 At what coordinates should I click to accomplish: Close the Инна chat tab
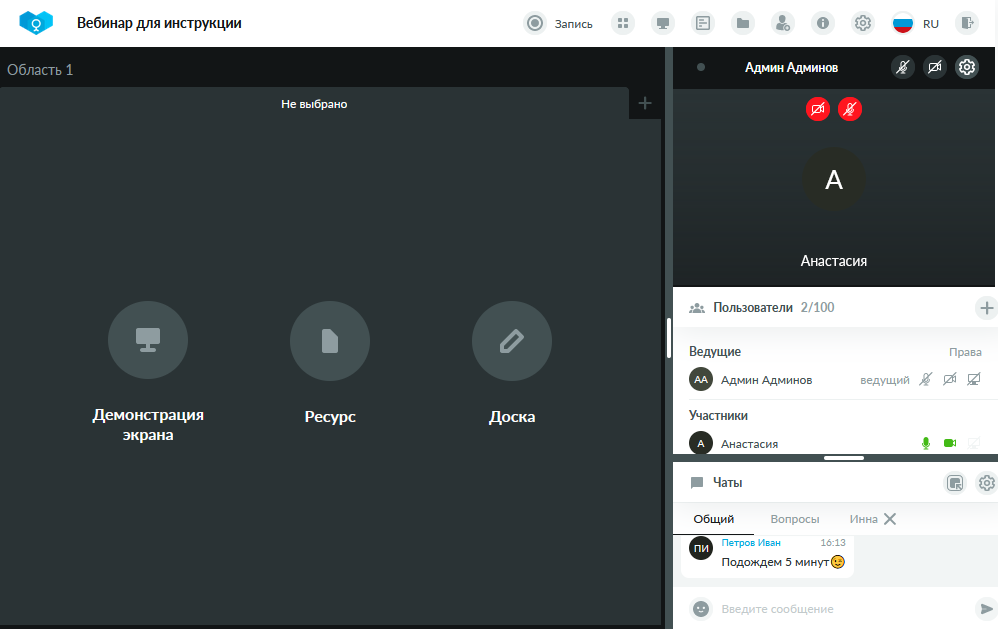[890, 519]
